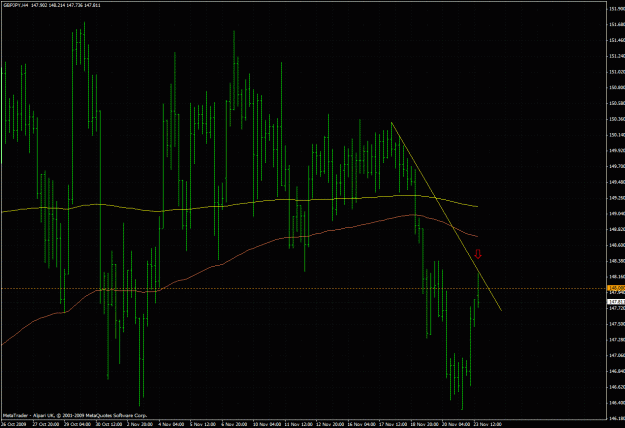Select the yellow descending trendline

446,216
